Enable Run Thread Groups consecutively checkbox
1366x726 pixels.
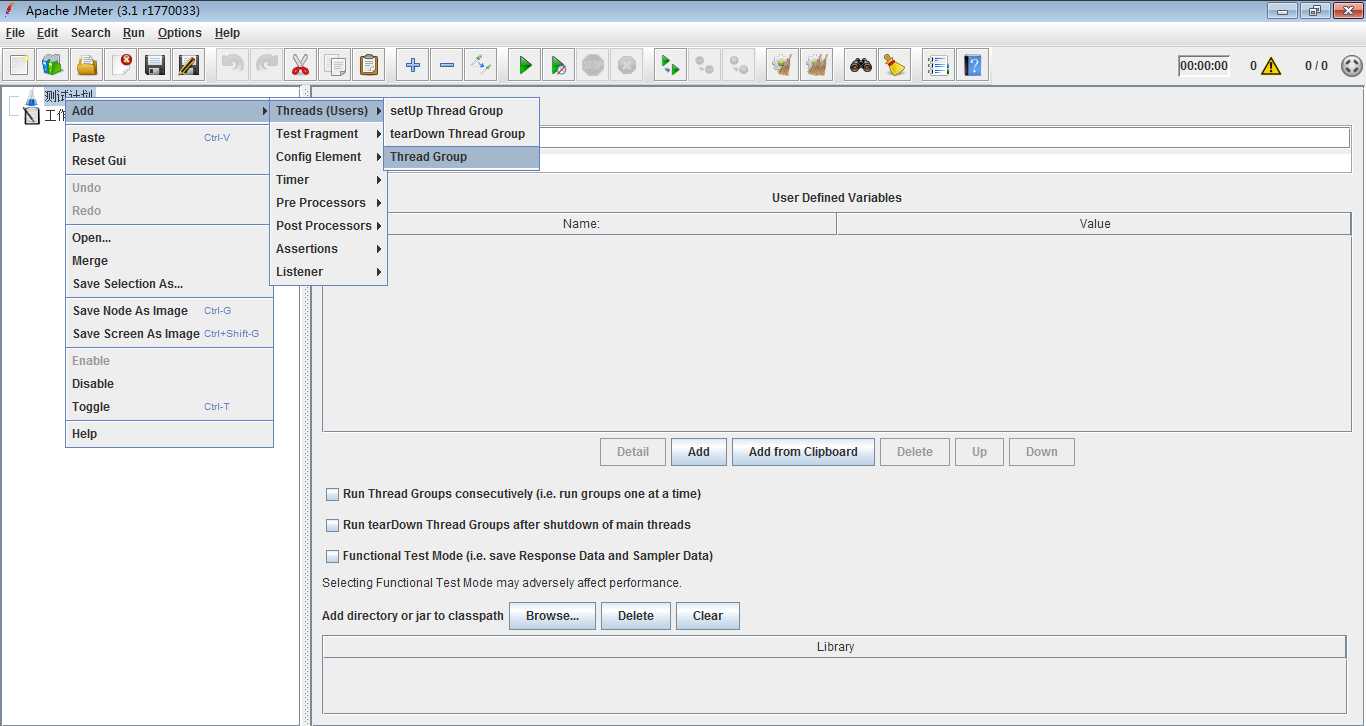(x=333, y=494)
